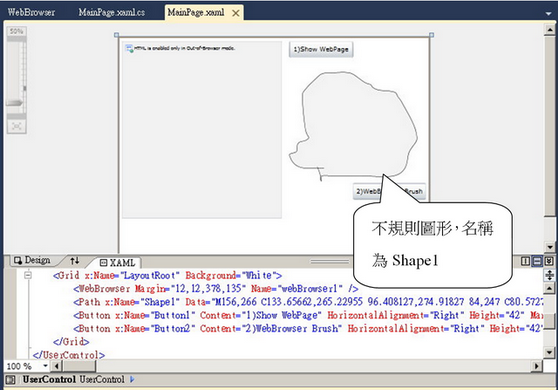Swap the Design and XAML panes
558x390 pixels.
74,261
